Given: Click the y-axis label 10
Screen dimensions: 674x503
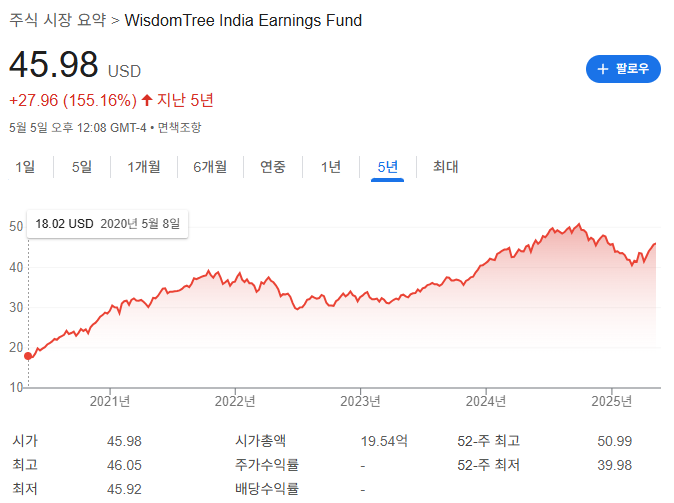Looking at the screenshot, I should click(x=16, y=387).
